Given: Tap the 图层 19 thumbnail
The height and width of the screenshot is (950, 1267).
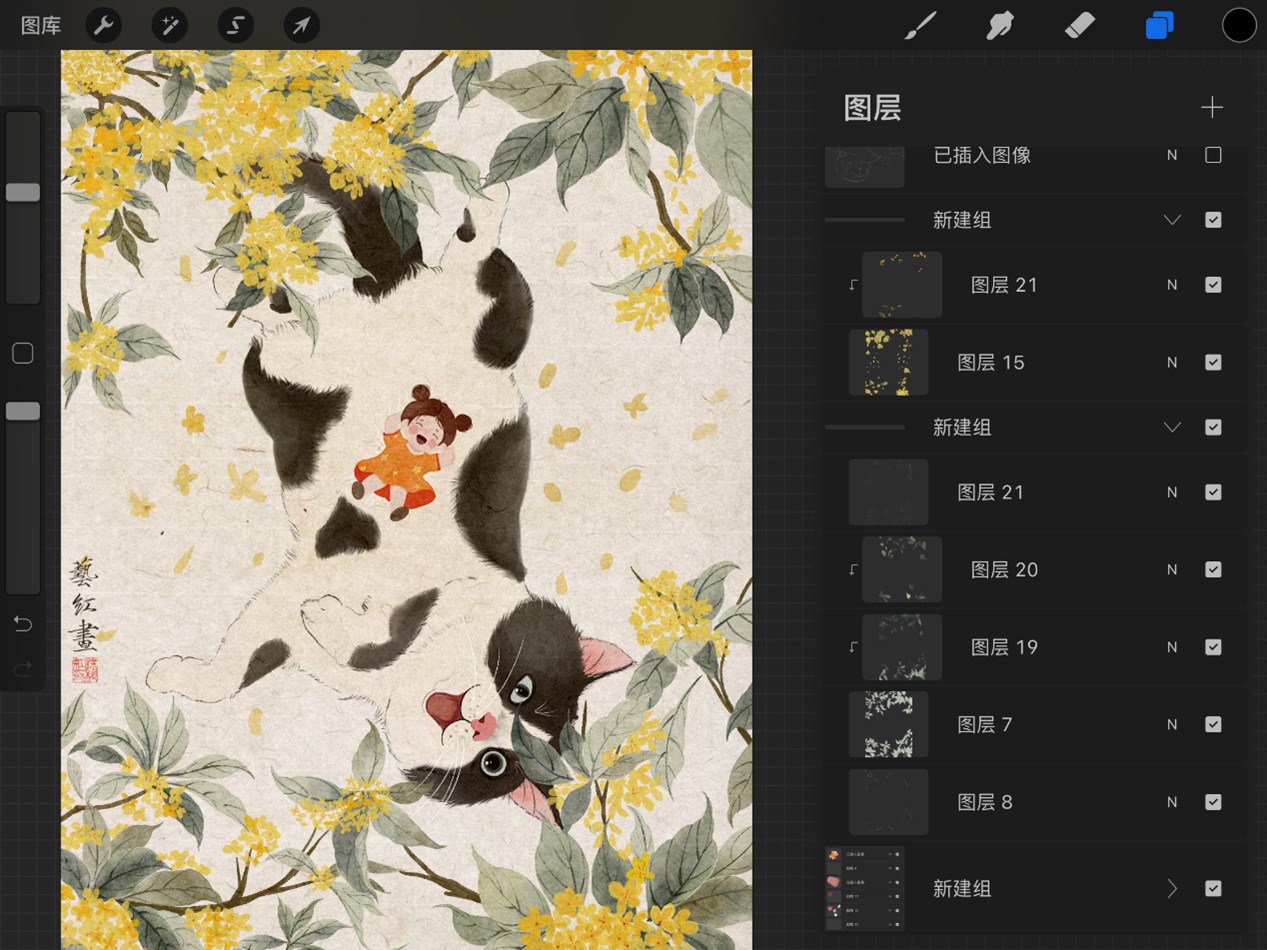Looking at the screenshot, I should pos(902,647).
